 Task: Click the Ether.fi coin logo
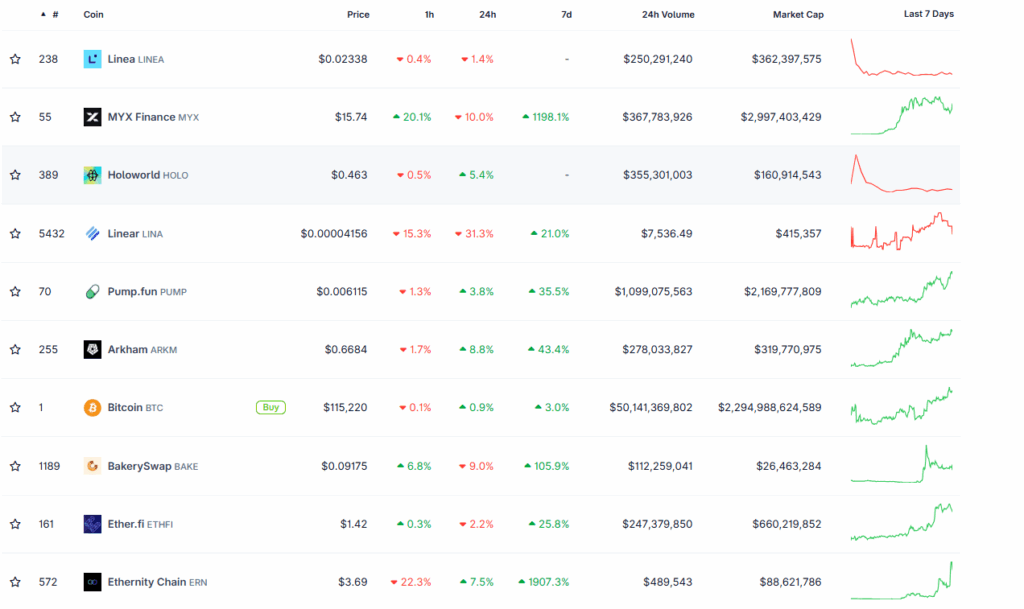click(x=92, y=524)
